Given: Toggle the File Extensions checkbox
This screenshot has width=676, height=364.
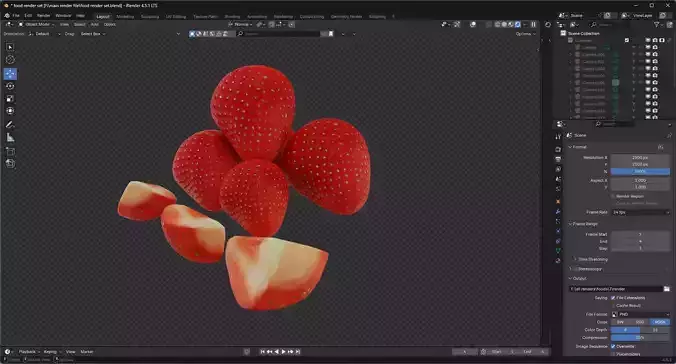Looking at the screenshot, I should 613,298.
